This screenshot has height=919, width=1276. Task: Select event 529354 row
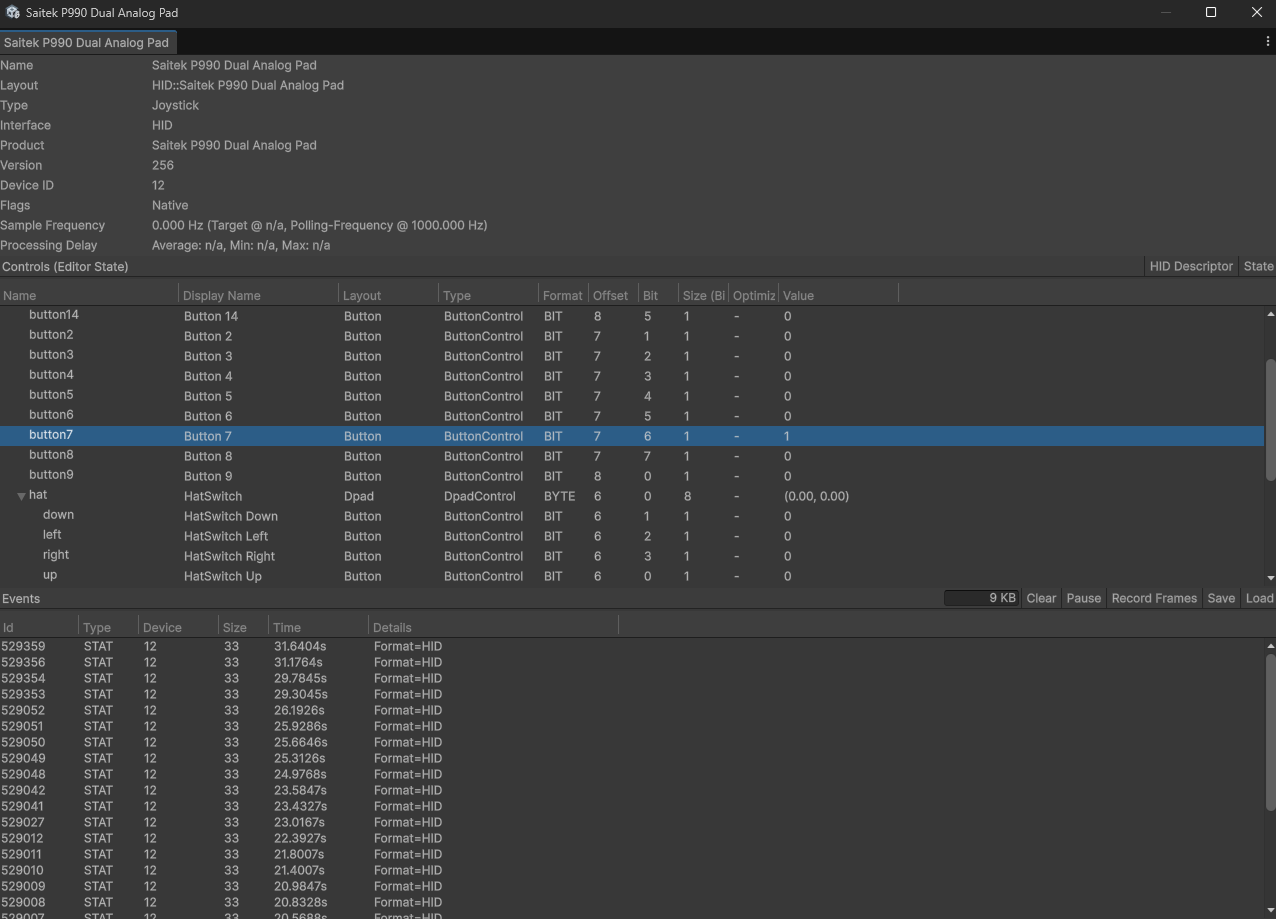pos(632,678)
